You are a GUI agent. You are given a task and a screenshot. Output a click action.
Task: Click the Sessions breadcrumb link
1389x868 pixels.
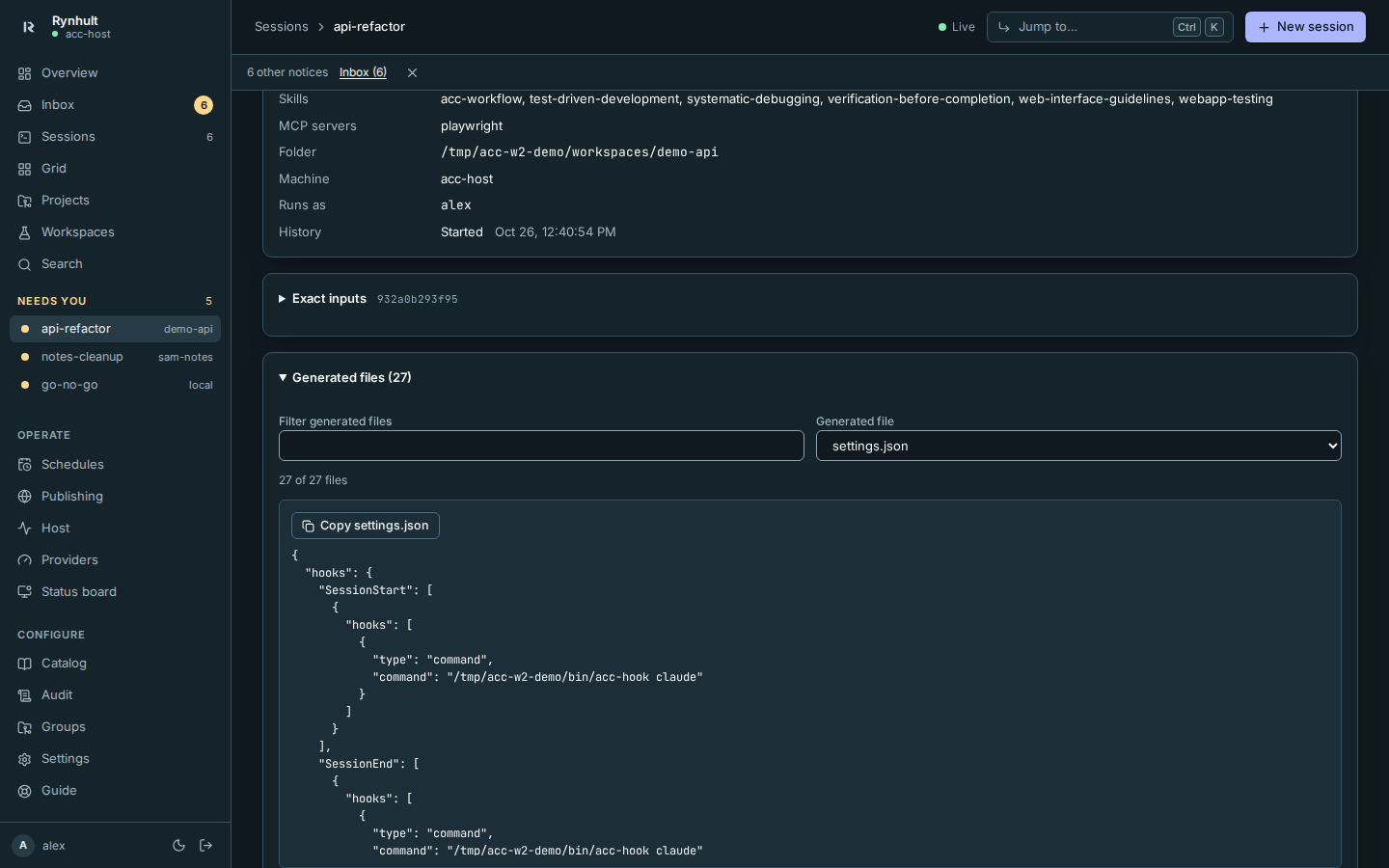coord(282,27)
